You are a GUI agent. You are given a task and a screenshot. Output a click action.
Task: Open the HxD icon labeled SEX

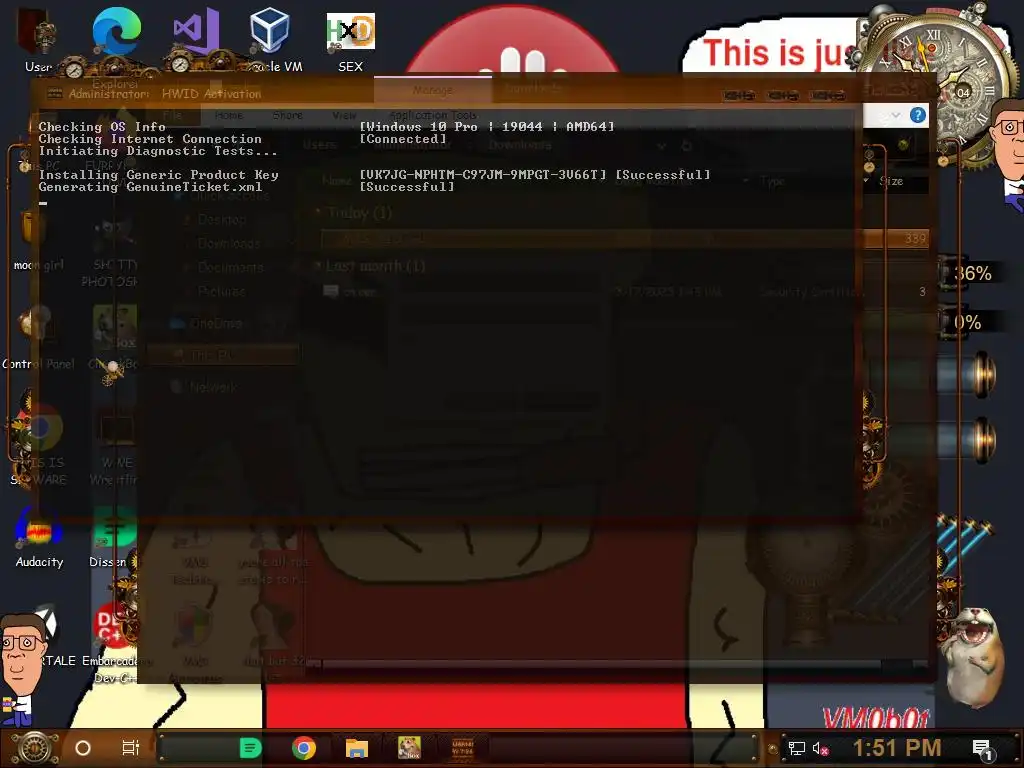coord(351,39)
